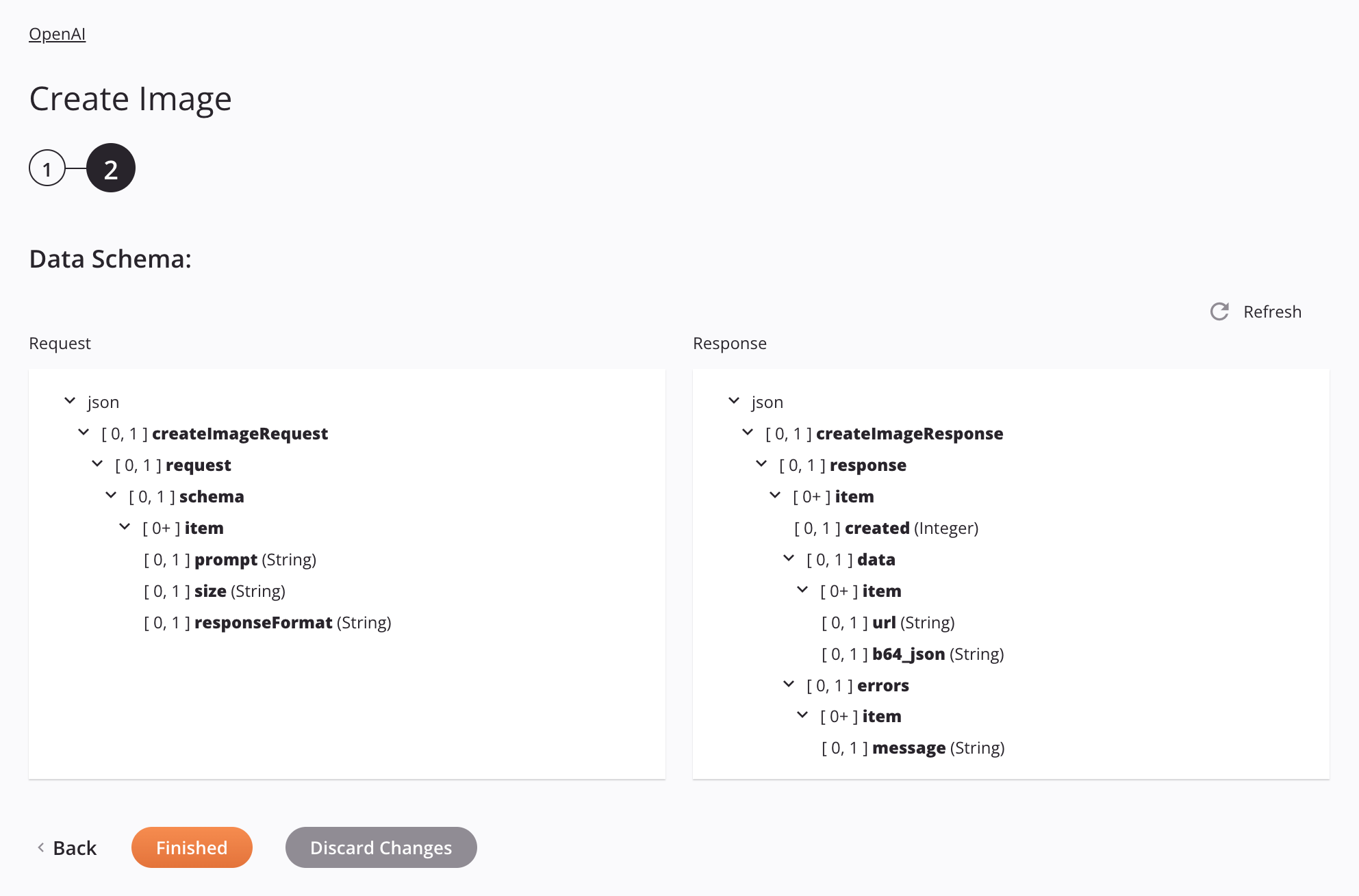Viewport: 1359px width, 896px height.
Task: Click Discard Changes to cancel edits
Action: point(381,847)
